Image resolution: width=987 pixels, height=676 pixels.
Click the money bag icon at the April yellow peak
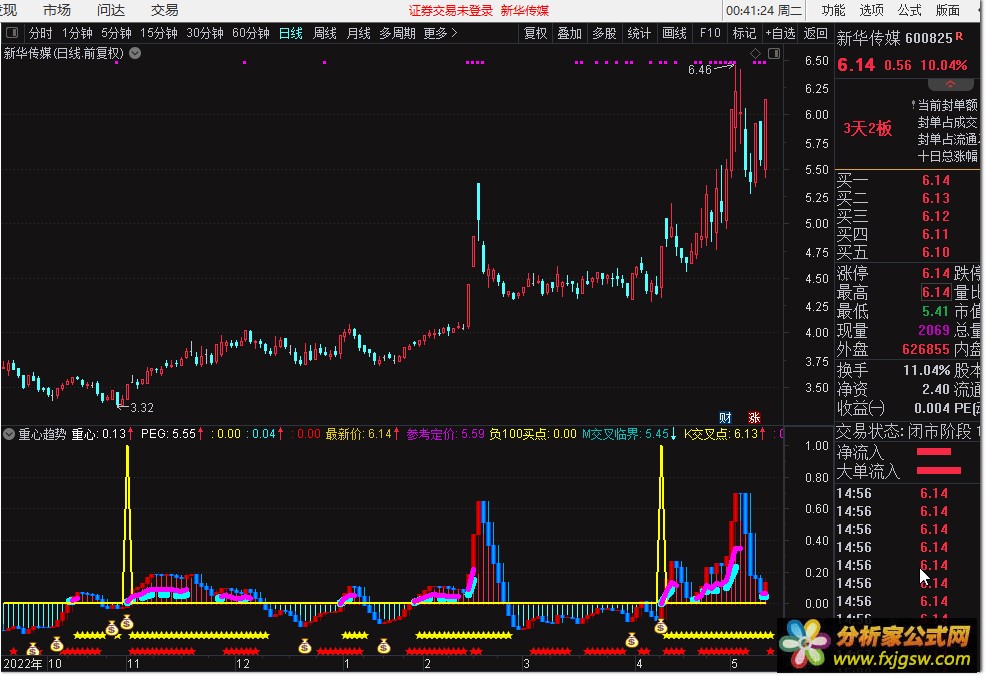tap(660, 626)
